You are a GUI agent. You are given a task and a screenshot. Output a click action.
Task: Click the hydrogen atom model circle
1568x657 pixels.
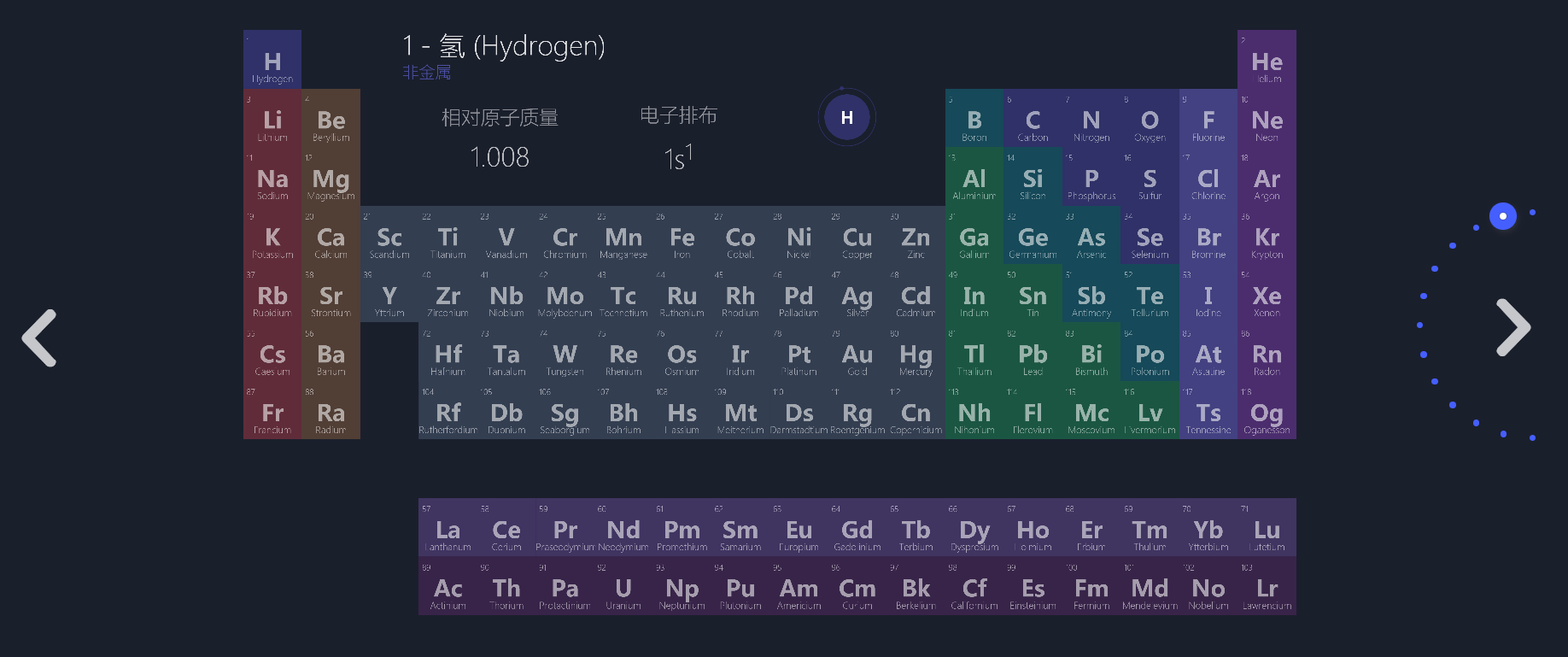[x=846, y=117]
